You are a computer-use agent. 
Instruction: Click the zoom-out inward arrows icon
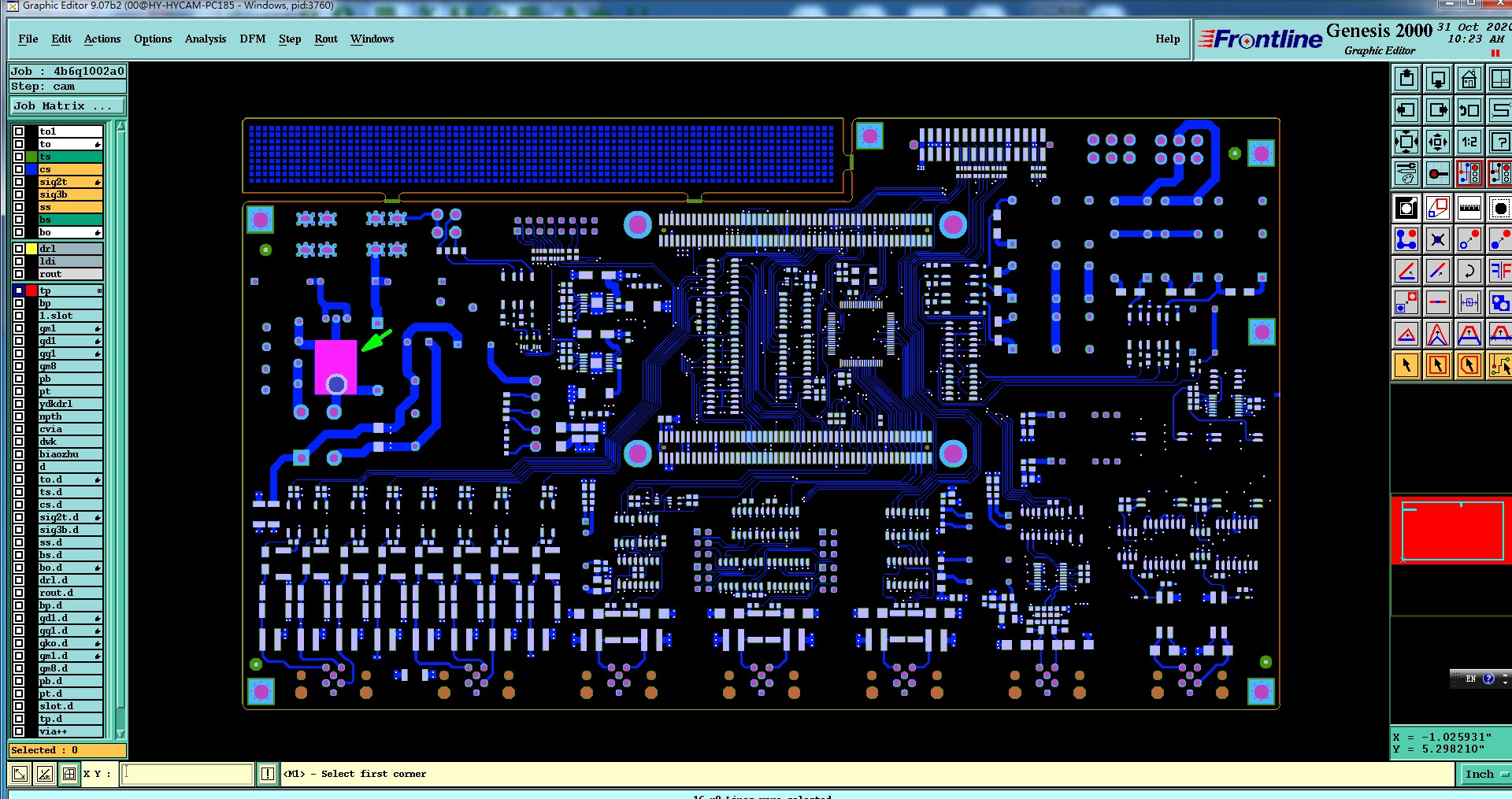(1438, 142)
